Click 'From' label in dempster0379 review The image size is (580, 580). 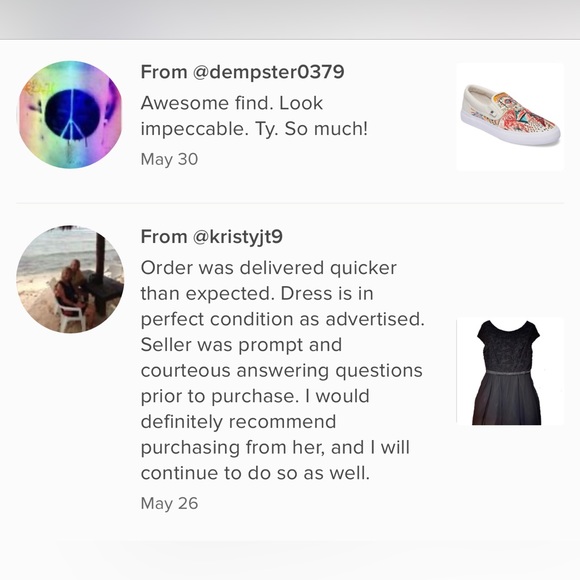[x=164, y=72]
